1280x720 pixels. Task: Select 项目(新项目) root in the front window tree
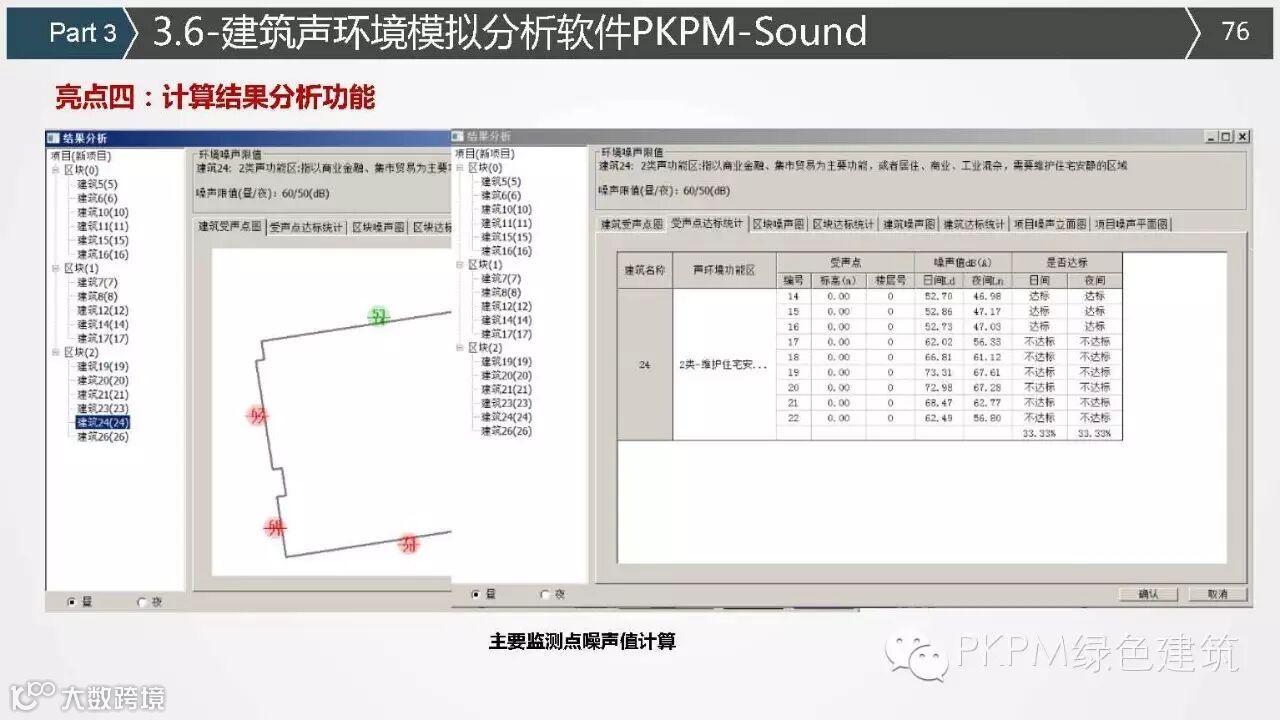(x=485, y=154)
